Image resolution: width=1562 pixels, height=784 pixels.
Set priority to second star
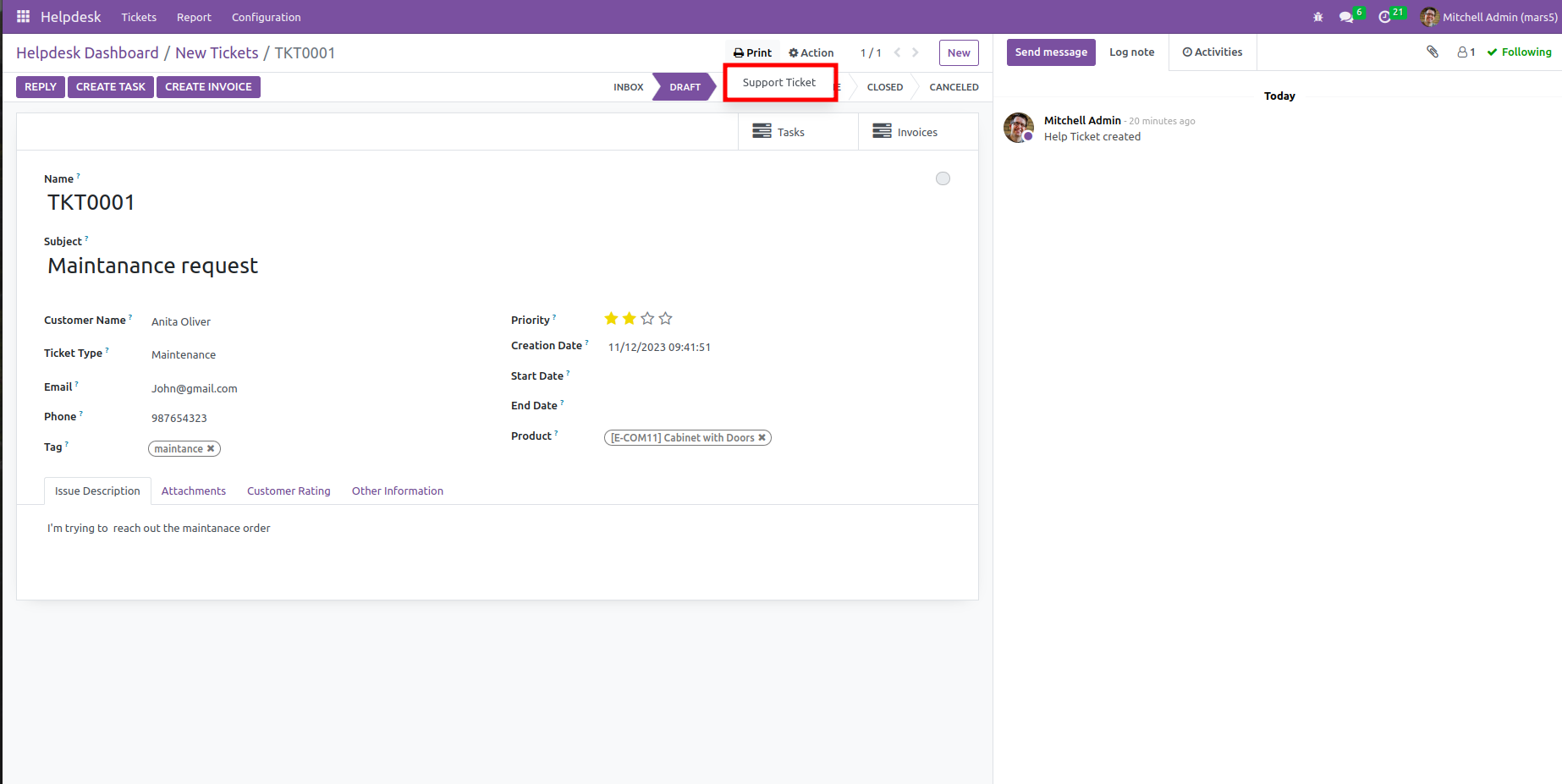pyautogui.click(x=630, y=319)
